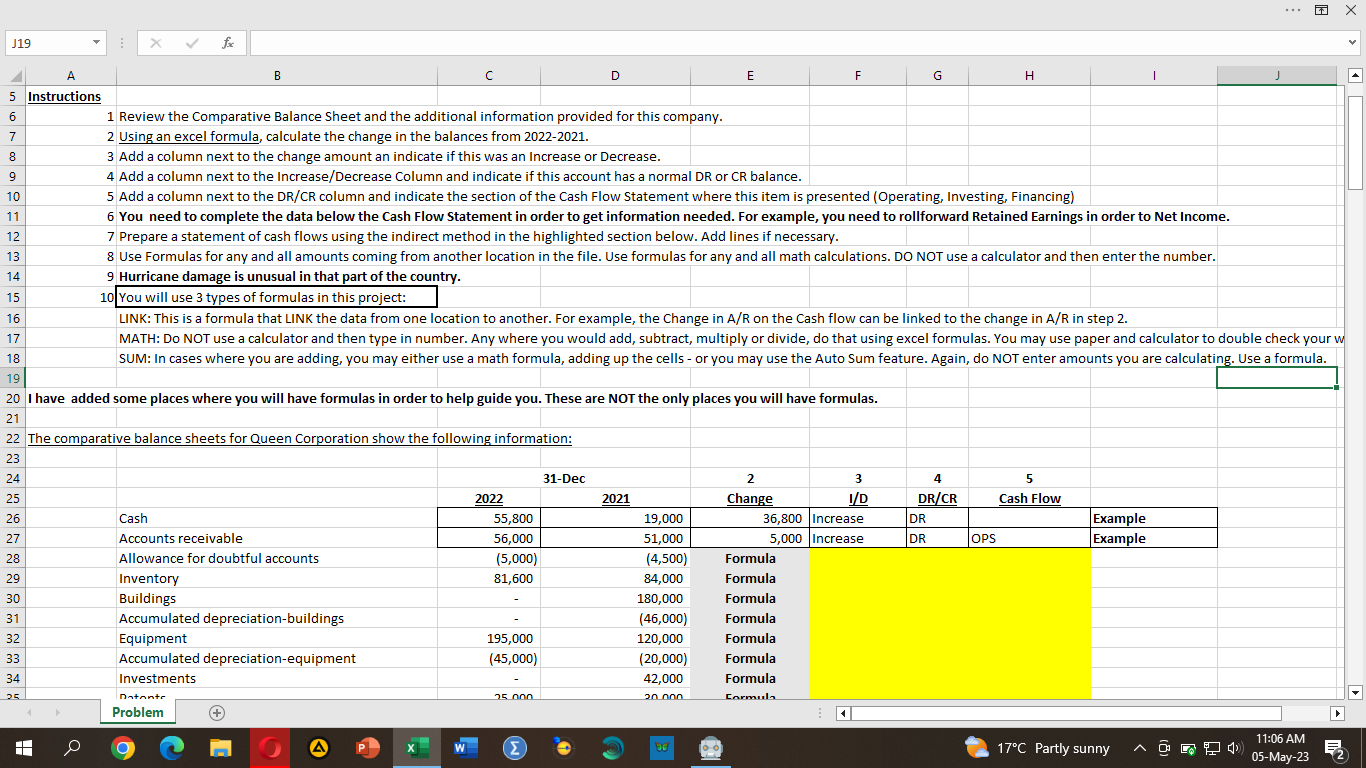Click vertical scrollbar up arrow

pos(1356,76)
